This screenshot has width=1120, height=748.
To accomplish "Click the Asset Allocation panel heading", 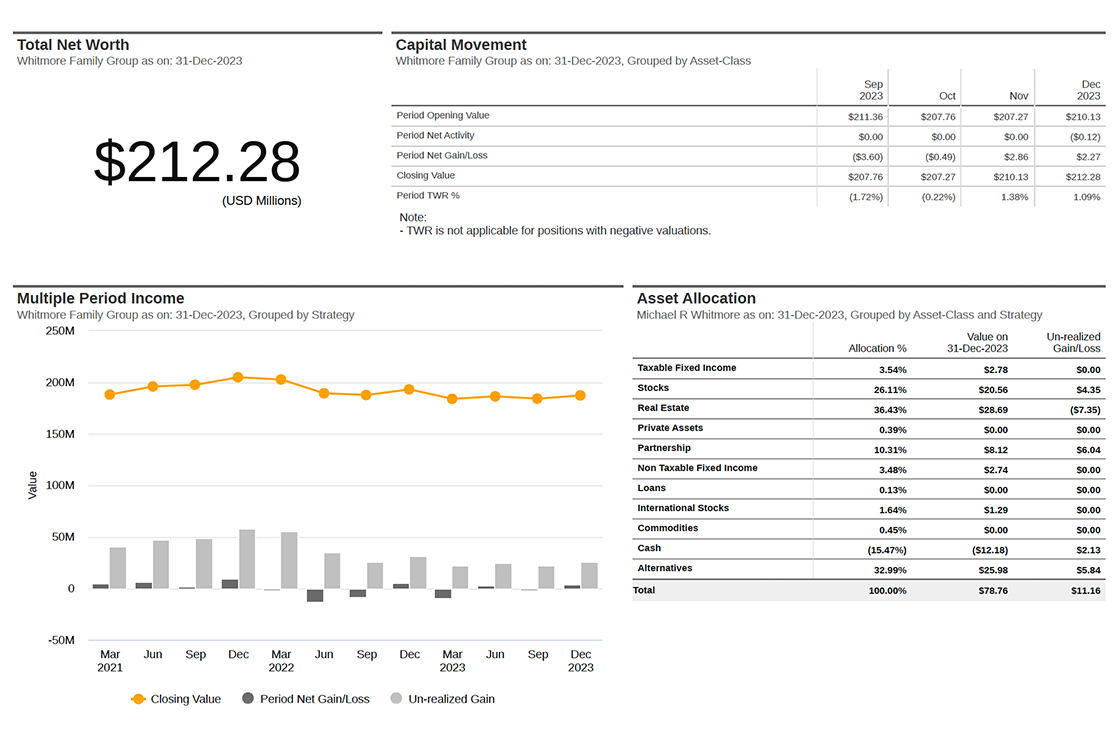I will pos(696,298).
